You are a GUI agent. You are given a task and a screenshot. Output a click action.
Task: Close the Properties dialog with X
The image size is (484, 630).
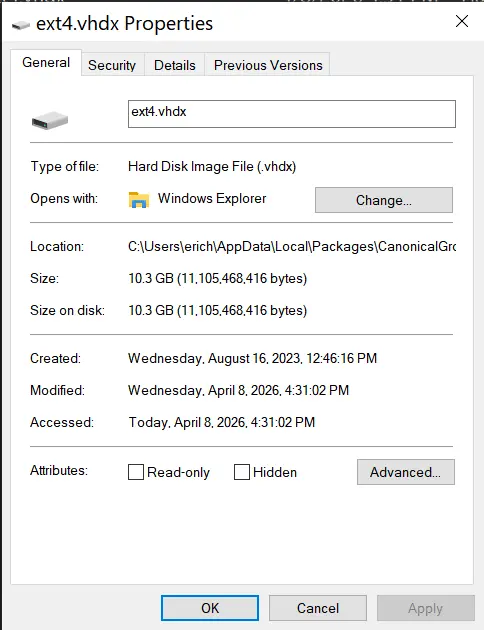[462, 21]
